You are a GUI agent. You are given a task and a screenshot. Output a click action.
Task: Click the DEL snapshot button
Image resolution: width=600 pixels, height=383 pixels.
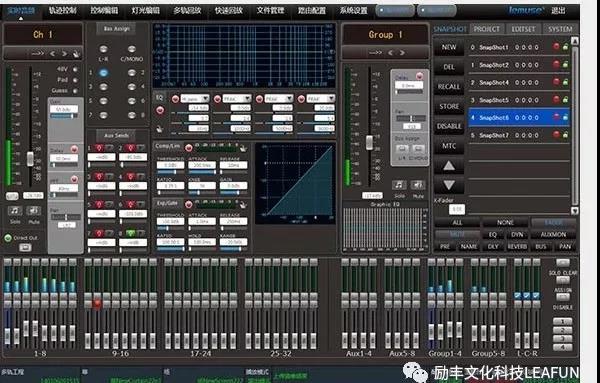449,67
